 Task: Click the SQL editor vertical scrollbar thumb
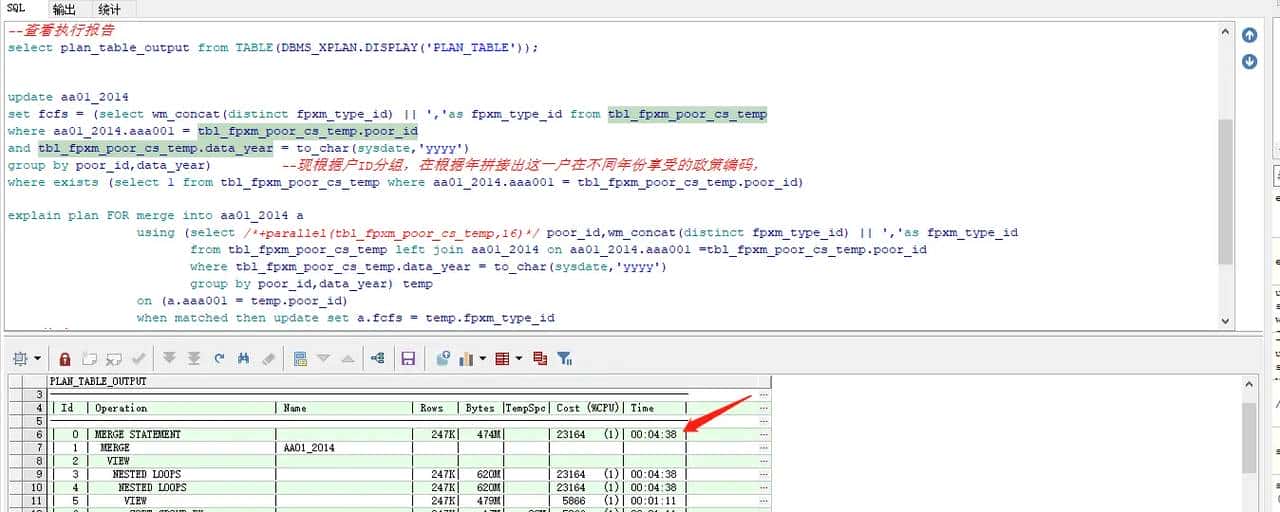(x=1226, y=191)
